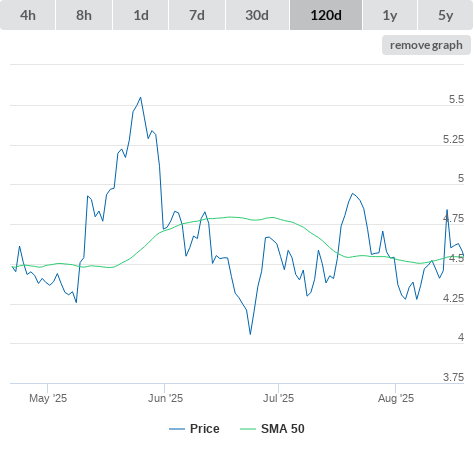Click the Jul '25 axis label

278,398
